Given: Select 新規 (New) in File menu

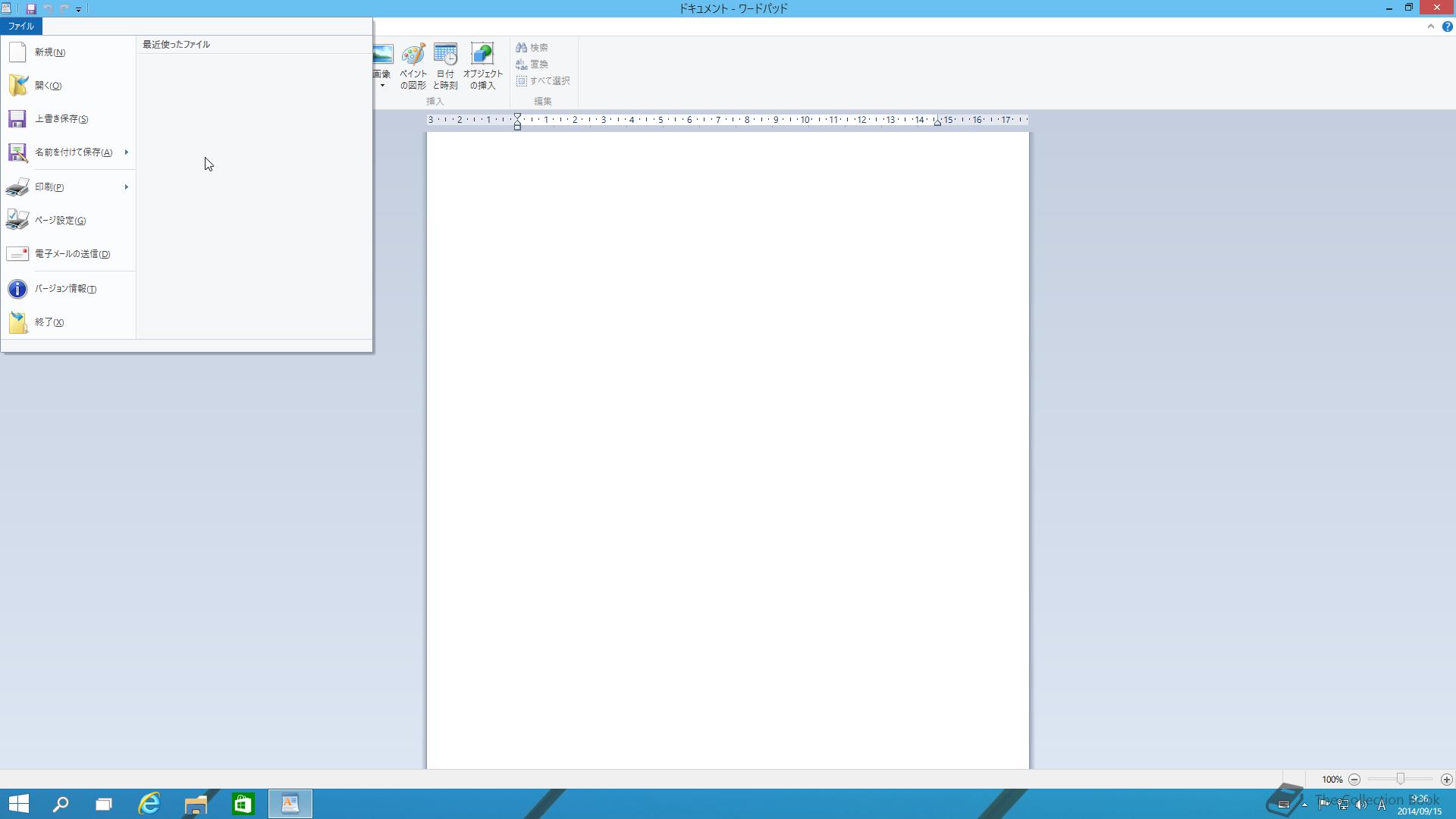Looking at the screenshot, I should (50, 52).
